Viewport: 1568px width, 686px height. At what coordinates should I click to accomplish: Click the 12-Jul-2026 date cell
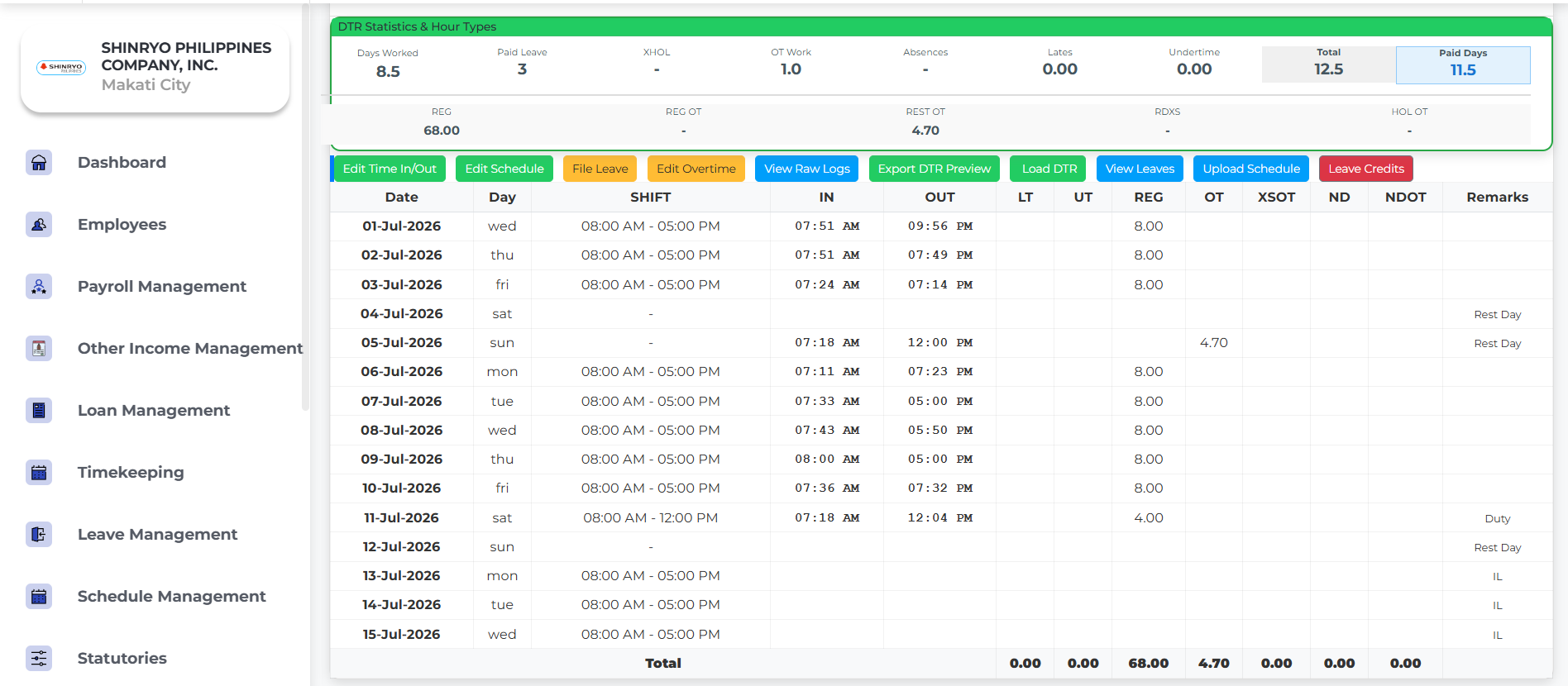[x=402, y=547]
